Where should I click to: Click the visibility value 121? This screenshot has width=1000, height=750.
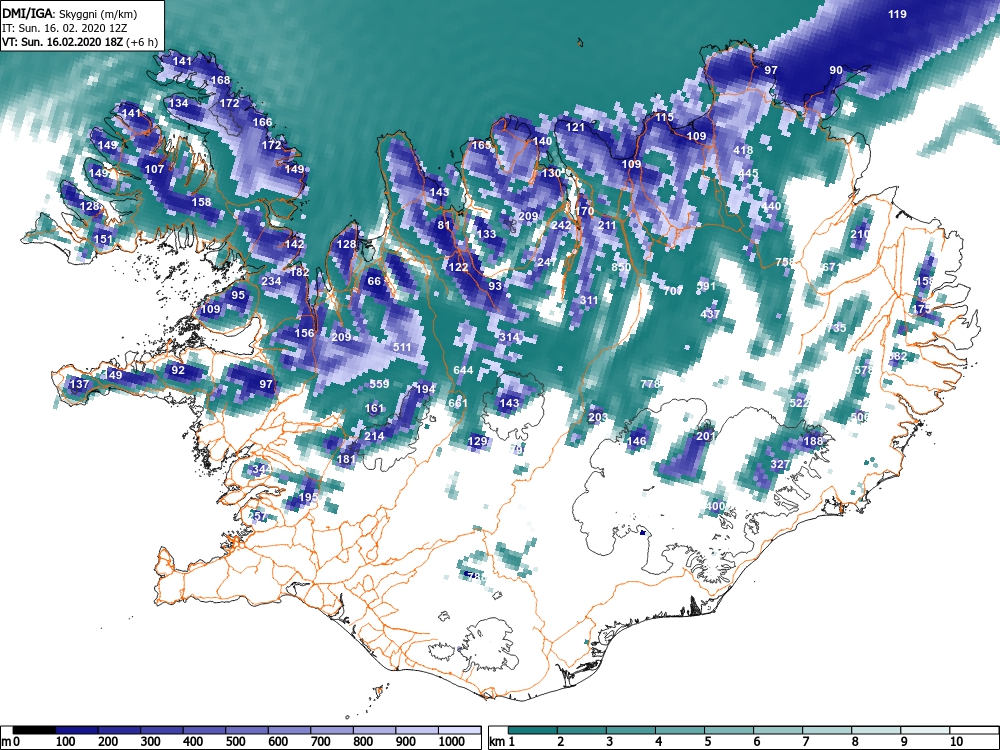(x=575, y=127)
